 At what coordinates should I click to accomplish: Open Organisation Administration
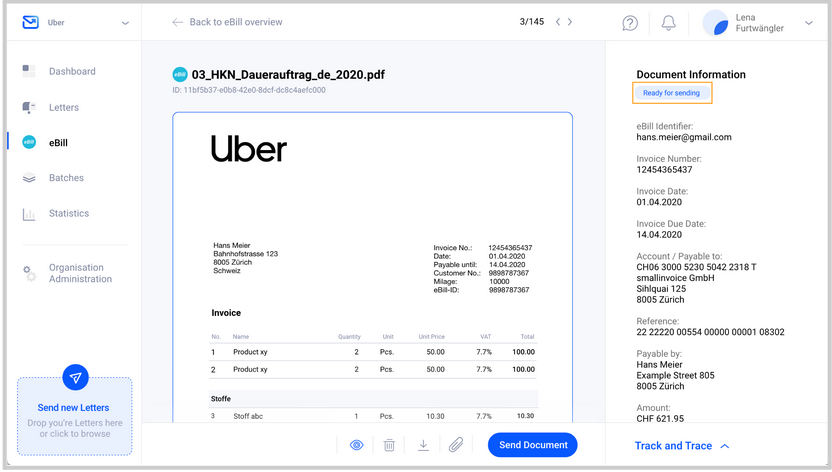pyautogui.click(x=81, y=273)
